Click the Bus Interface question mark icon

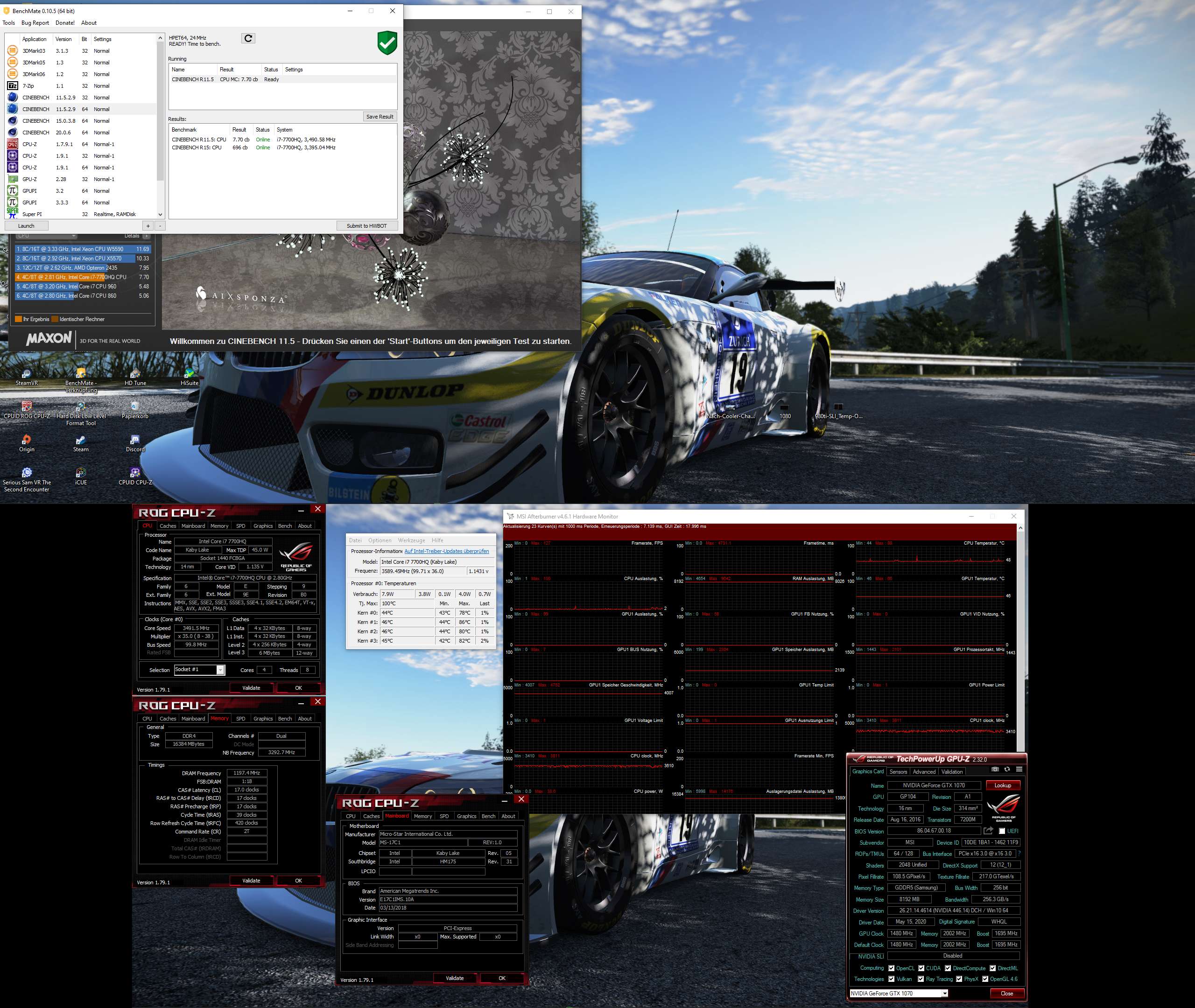coord(1019,854)
